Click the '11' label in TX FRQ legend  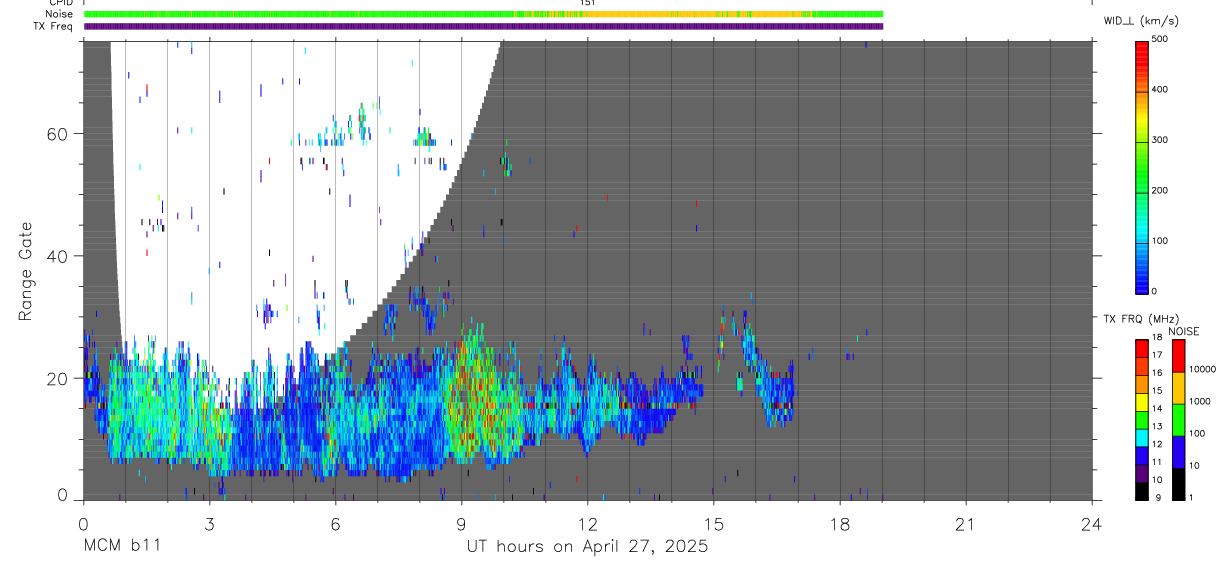click(1157, 462)
